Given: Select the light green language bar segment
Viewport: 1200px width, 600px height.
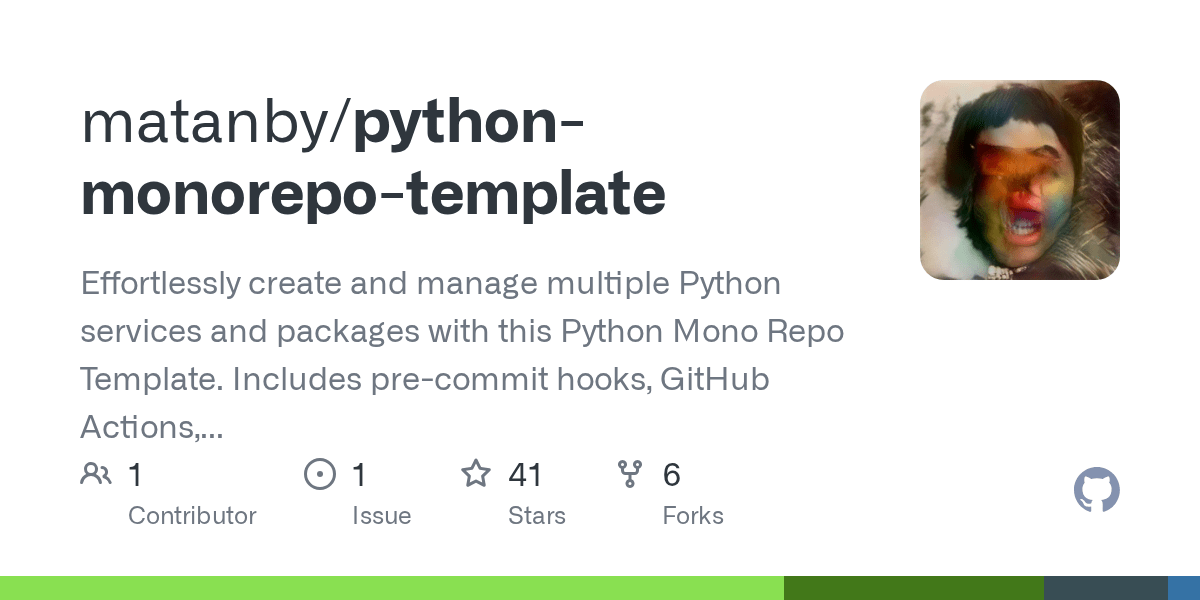Looking at the screenshot, I should pos(392,588).
